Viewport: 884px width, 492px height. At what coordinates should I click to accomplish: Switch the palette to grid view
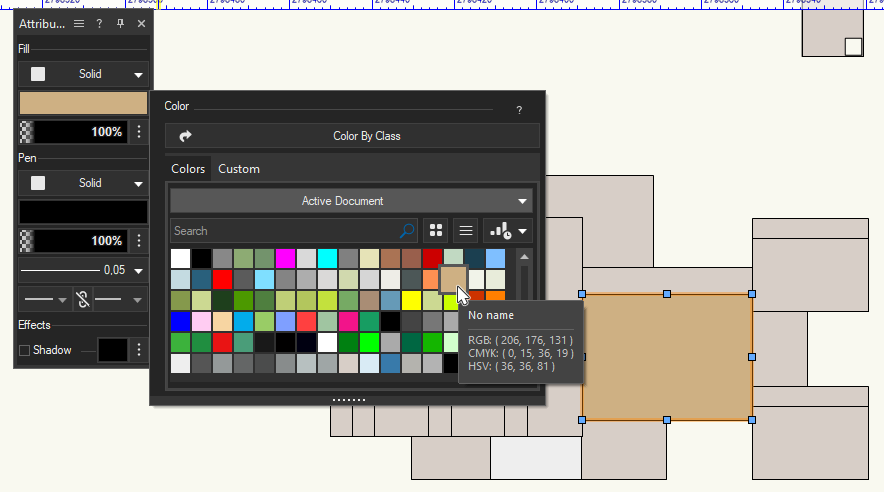click(x=436, y=230)
